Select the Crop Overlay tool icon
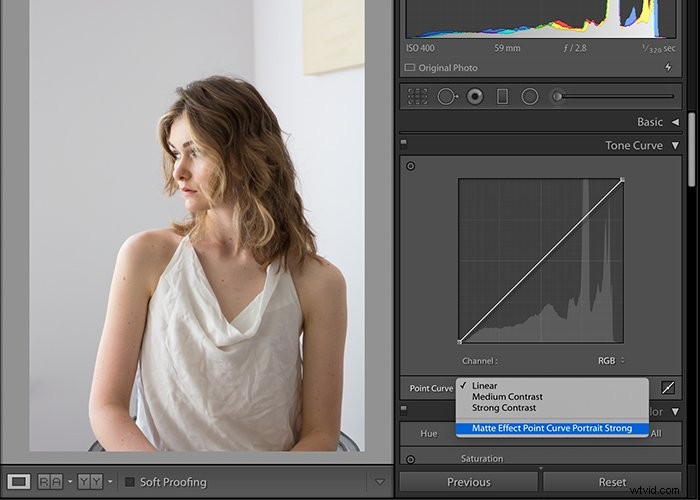 click(417, 96)
